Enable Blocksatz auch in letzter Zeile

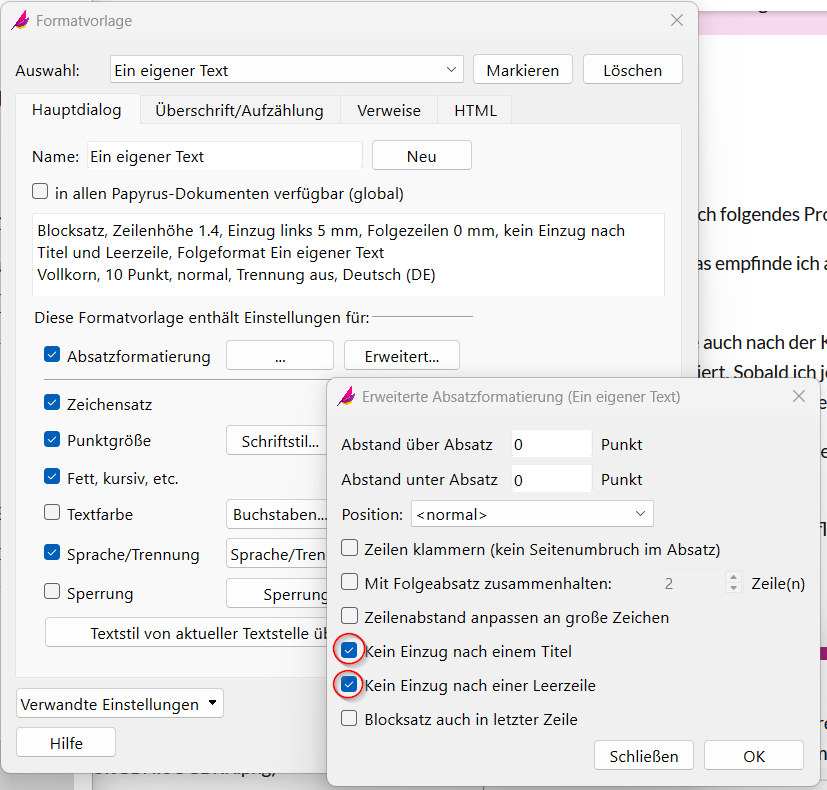click(349, 719)
